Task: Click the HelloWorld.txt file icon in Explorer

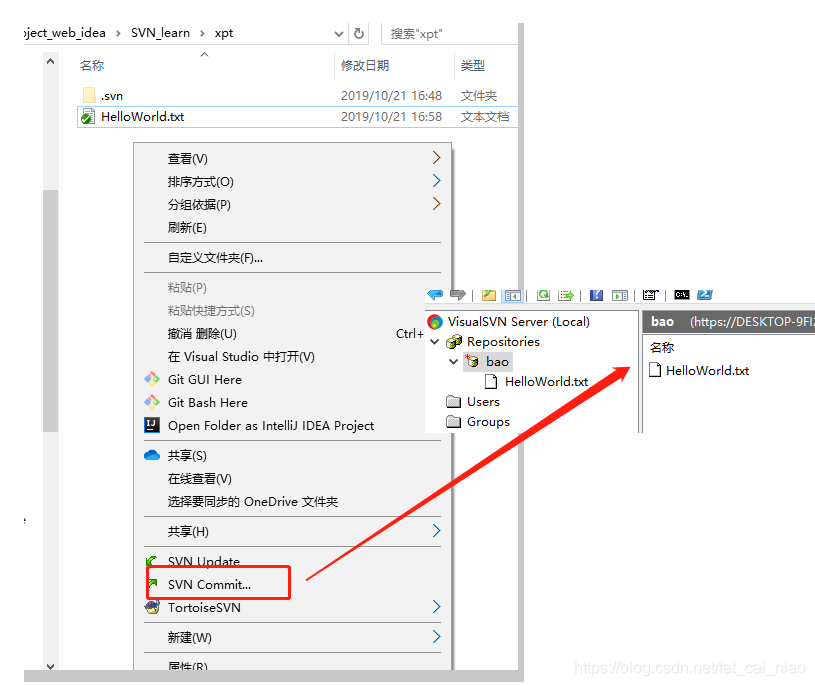Action: (x=88, y=116)
